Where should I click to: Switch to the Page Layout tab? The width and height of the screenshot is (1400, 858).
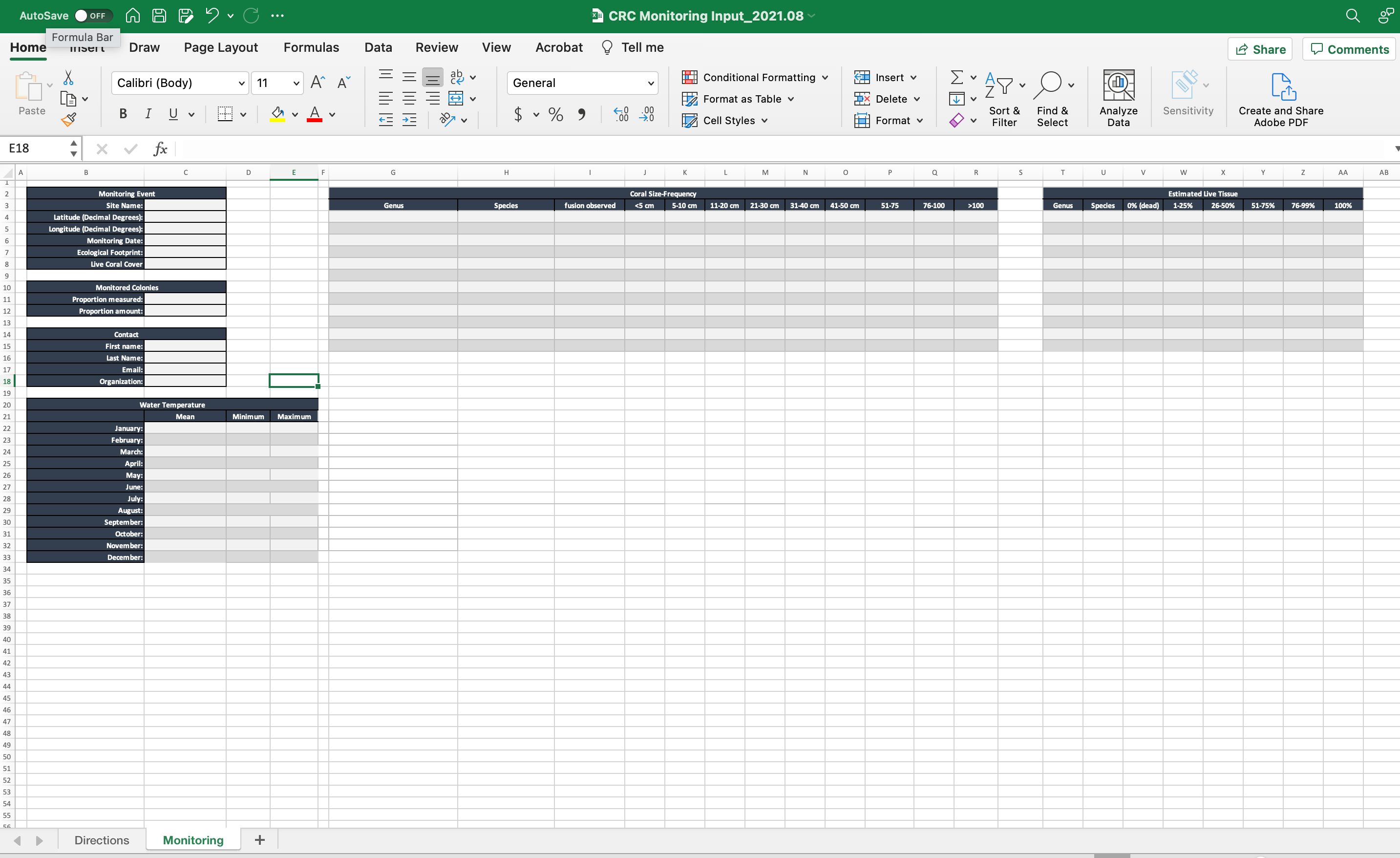pyautogui.click(x=220, y=48)
